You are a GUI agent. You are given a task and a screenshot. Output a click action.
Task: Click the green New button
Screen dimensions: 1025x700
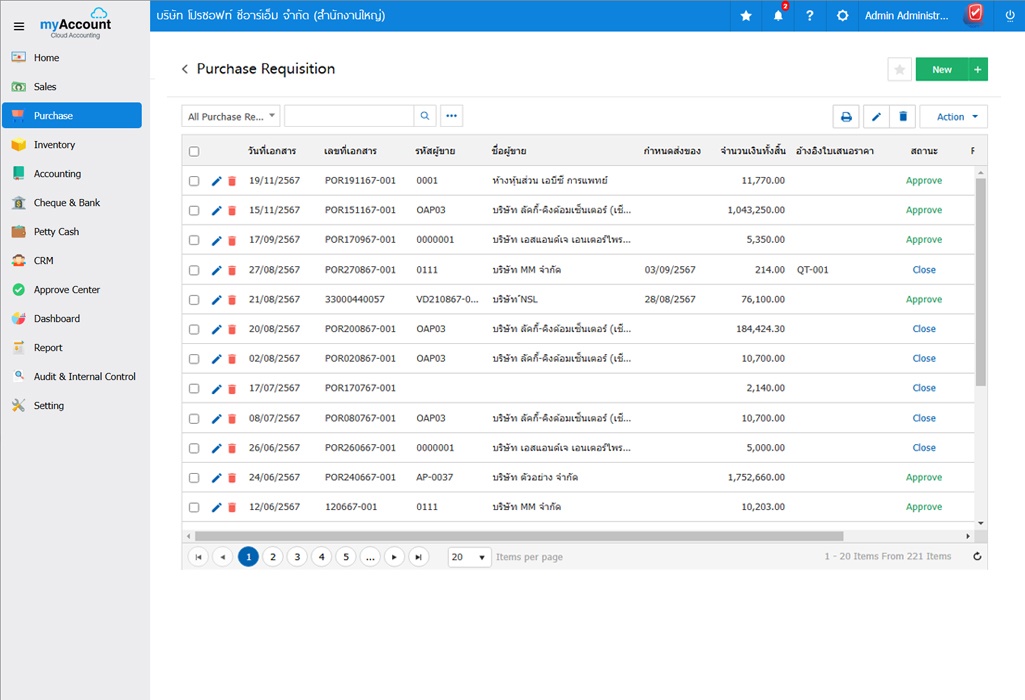(942, 69)
